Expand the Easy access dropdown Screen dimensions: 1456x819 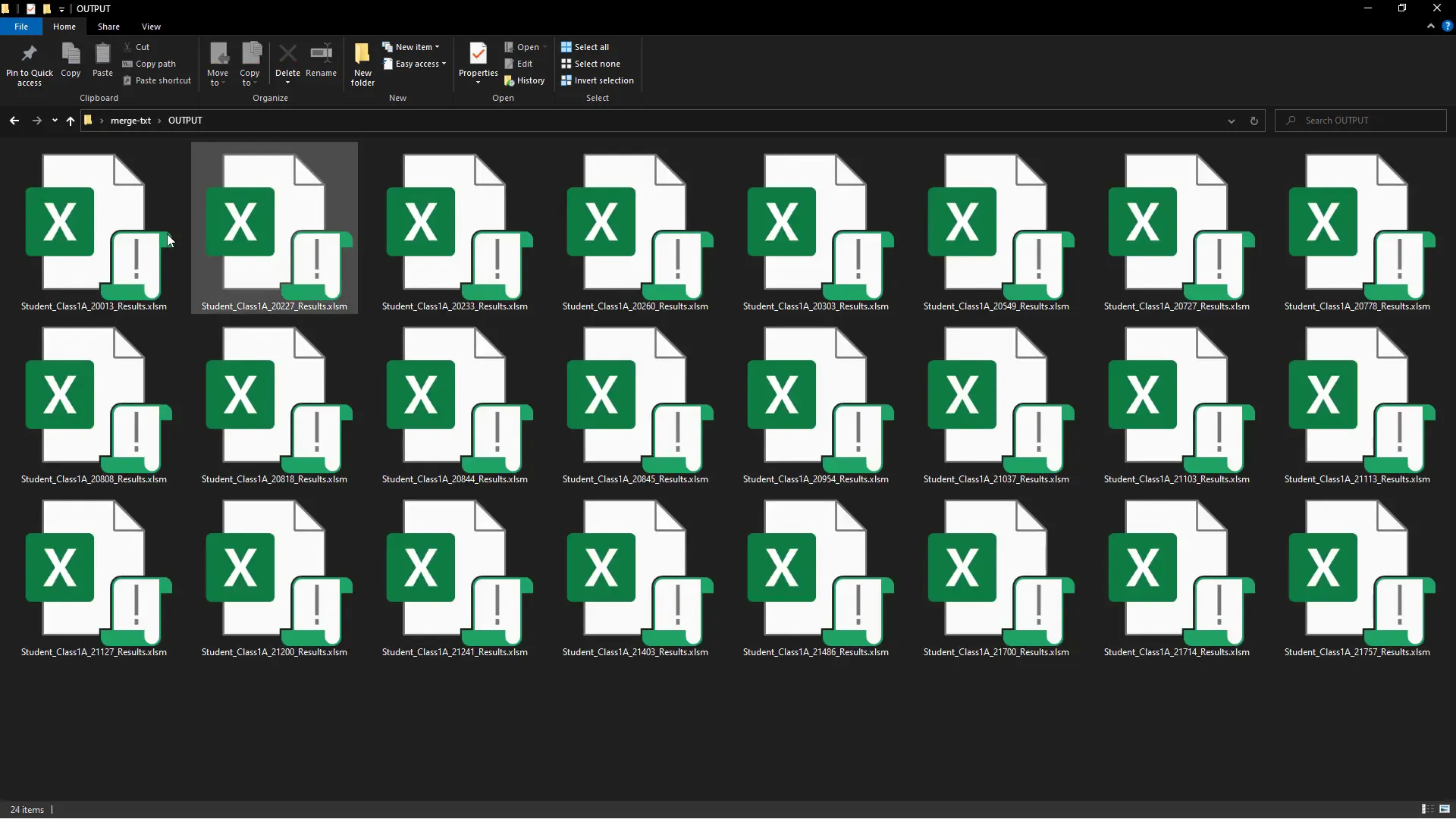[x=415, y=64]
